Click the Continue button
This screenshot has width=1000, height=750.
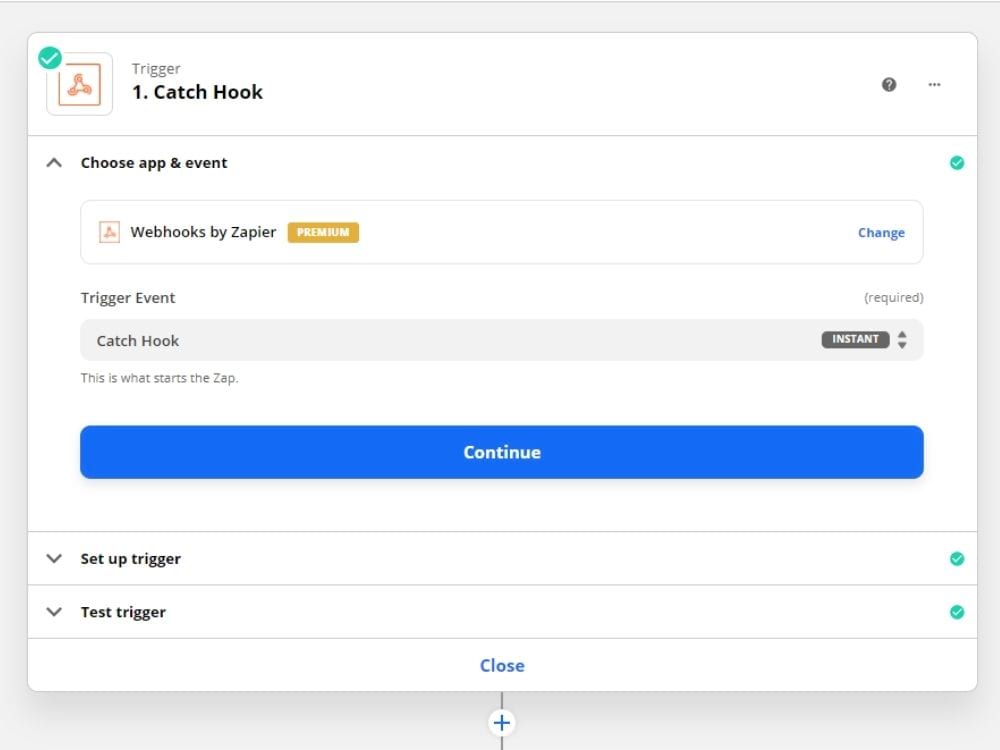coord(501,452)
